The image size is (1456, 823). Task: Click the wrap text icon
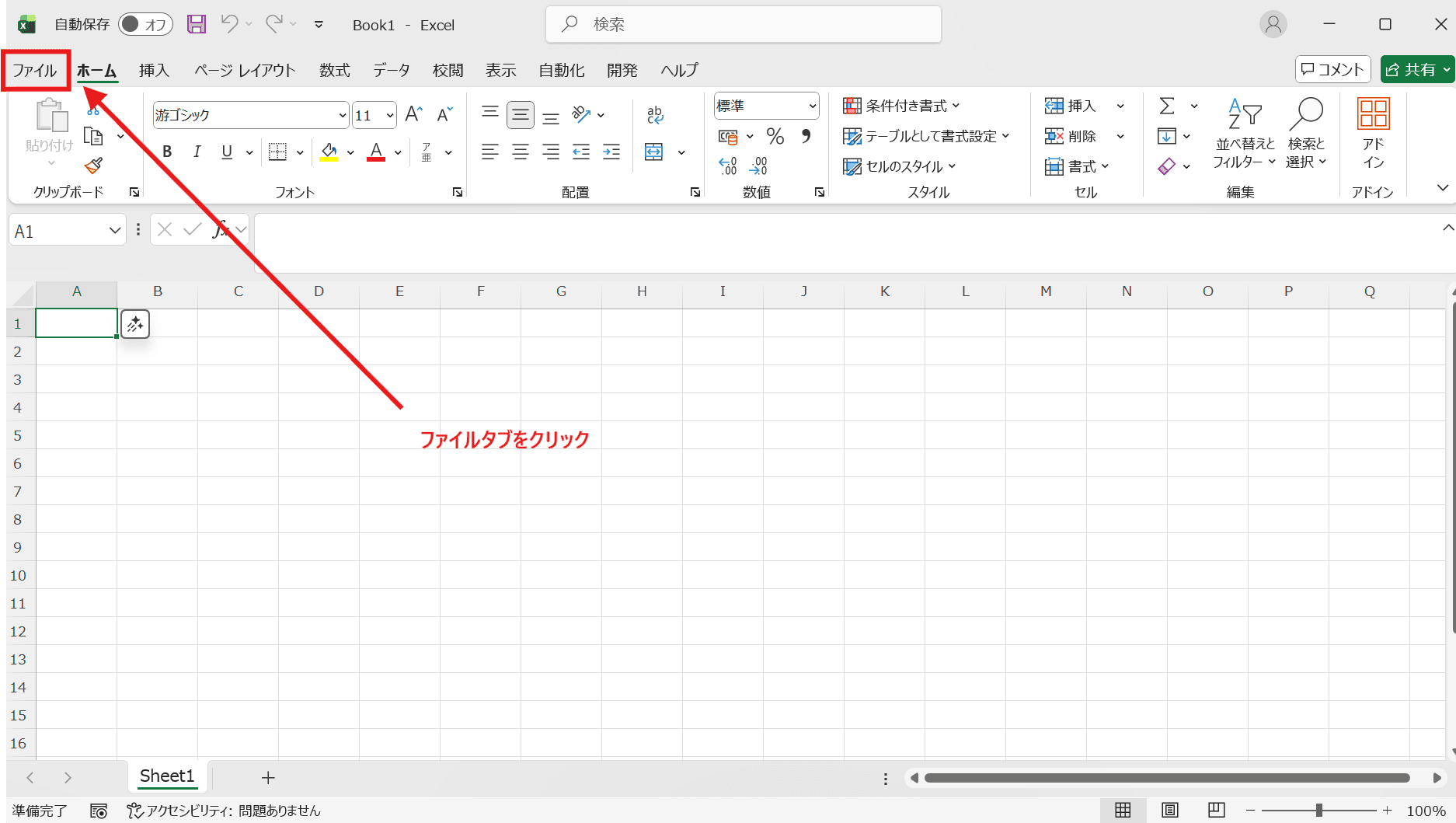(x=655, y=115)
